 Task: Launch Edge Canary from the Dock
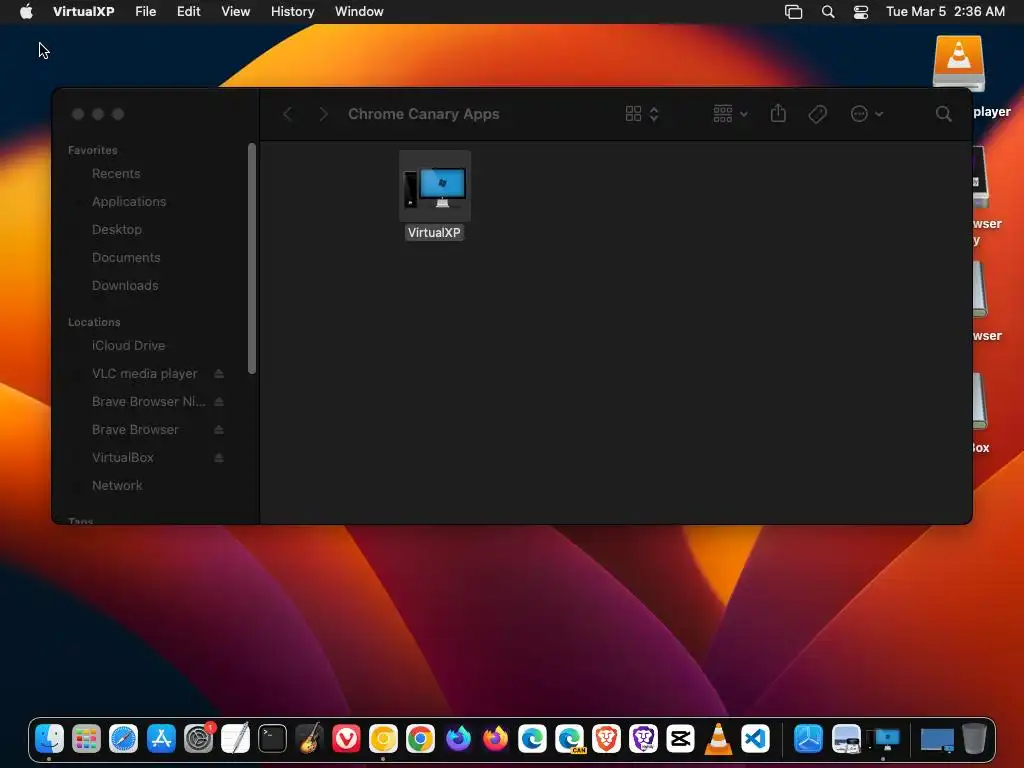coord(569,739)
